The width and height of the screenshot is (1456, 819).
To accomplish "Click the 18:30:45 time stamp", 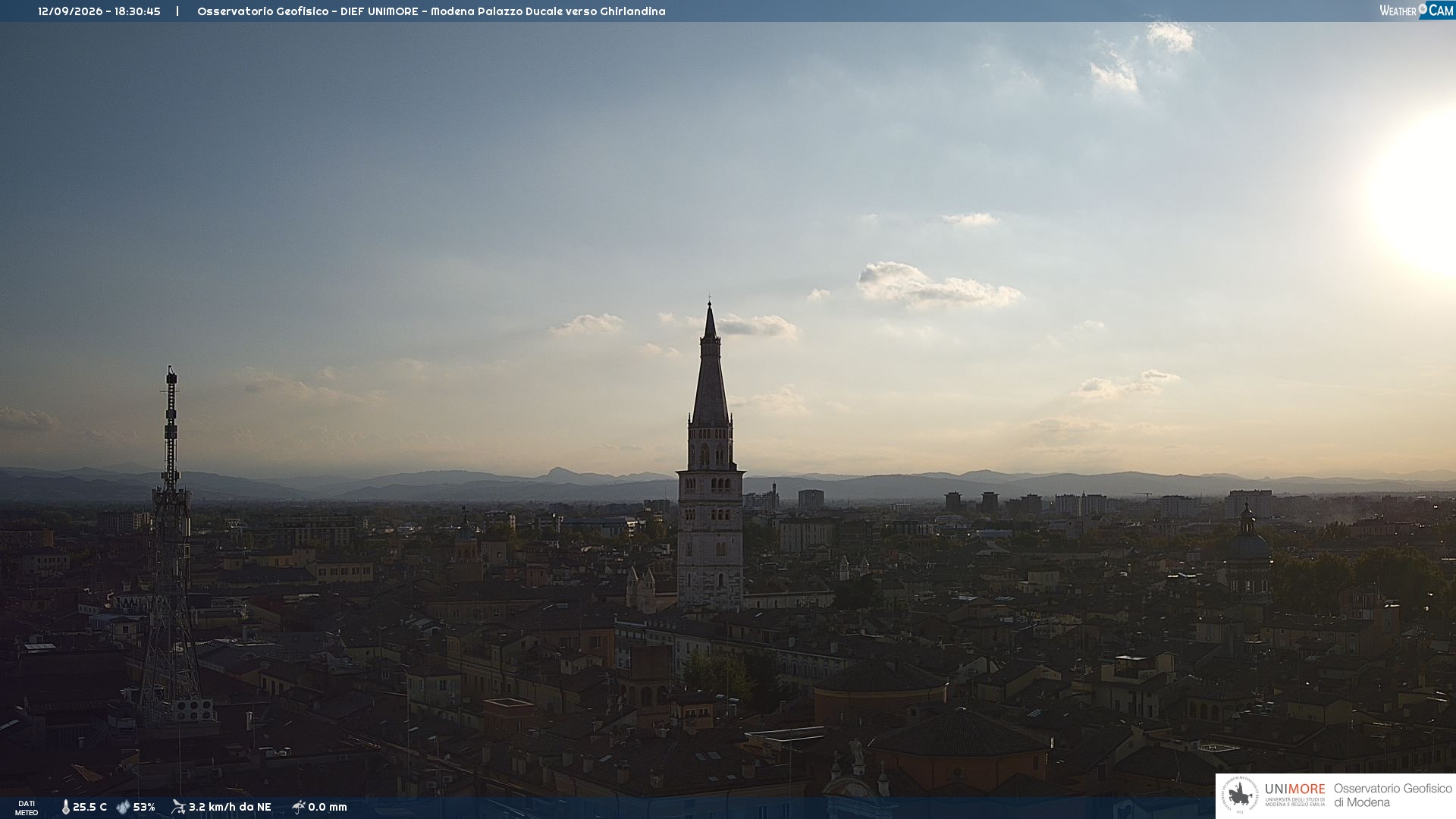I will (x=137, y=11).
